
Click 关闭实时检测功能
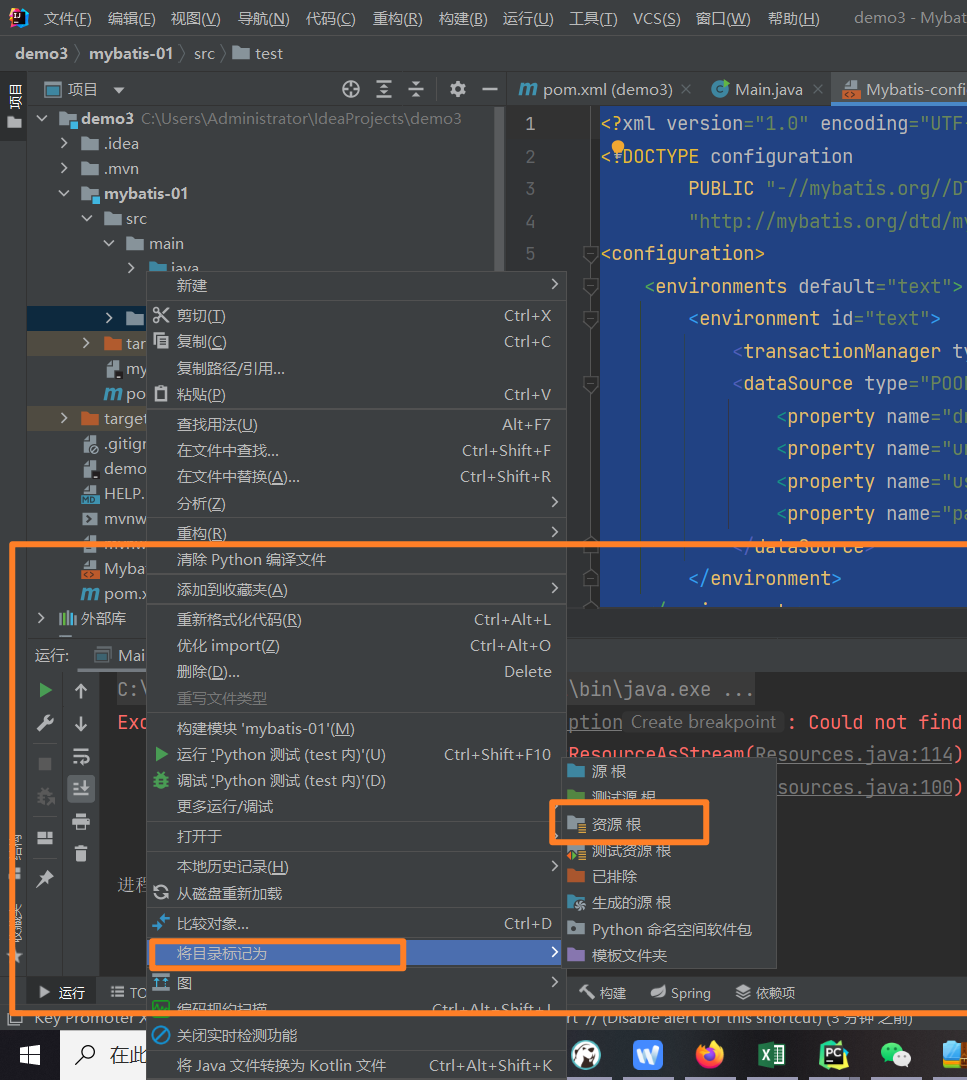(x=357, y=1035)
